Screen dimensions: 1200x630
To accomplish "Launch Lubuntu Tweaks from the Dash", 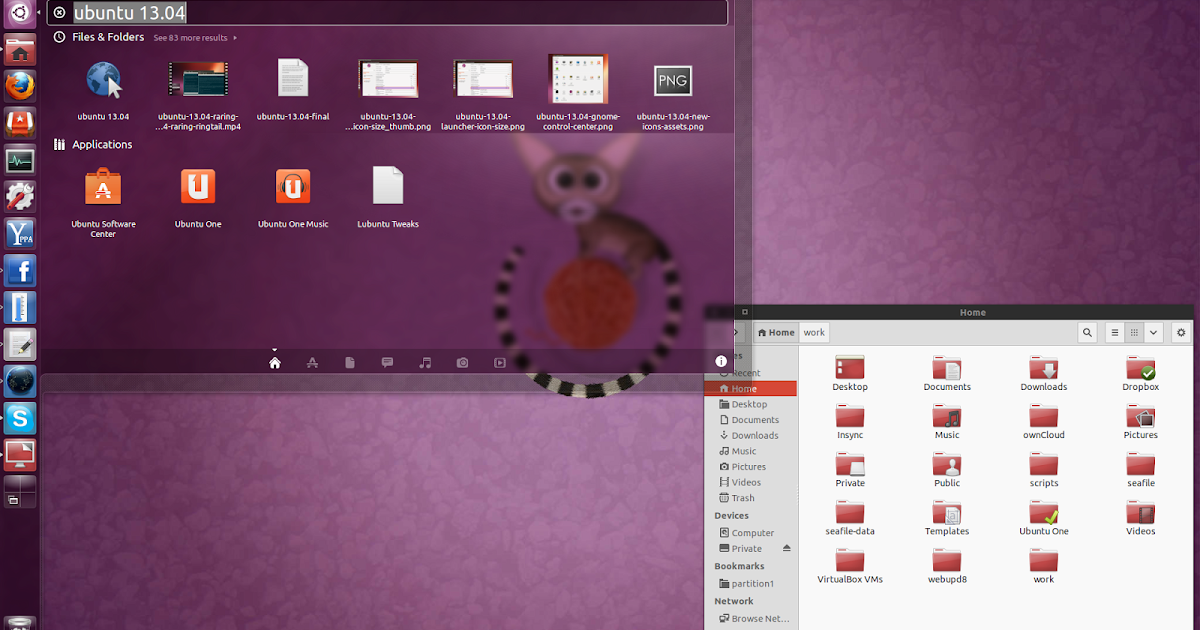I will 387,186.
